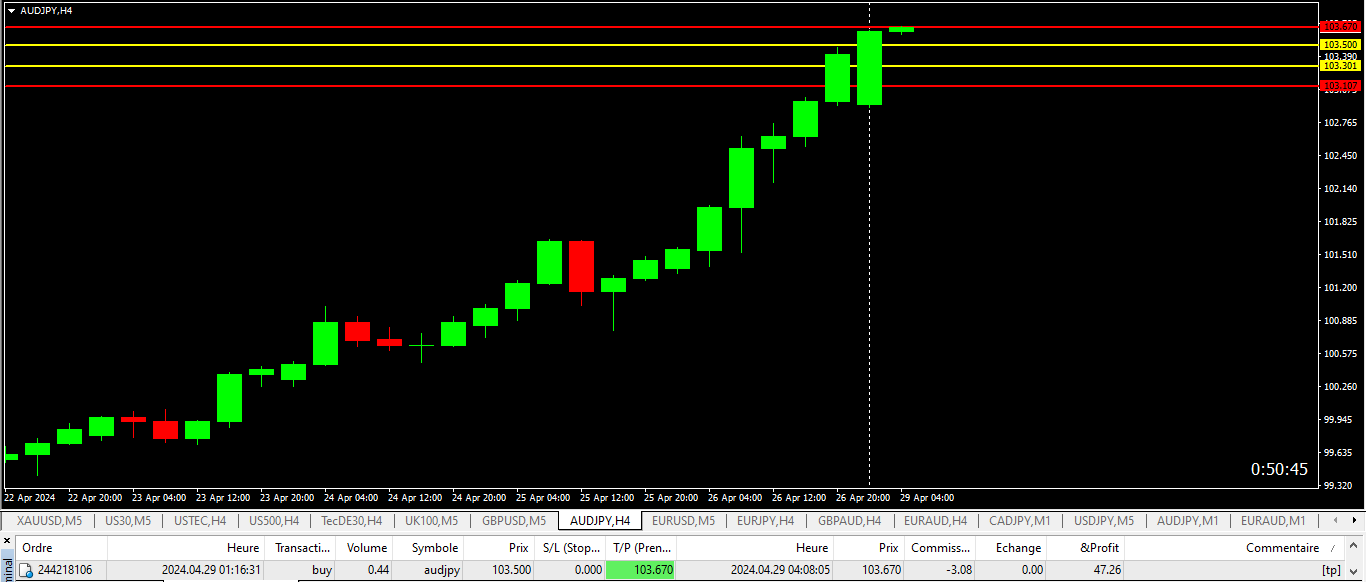Click the T/P (Pren... column header
1366x582 pixels.
641,548
